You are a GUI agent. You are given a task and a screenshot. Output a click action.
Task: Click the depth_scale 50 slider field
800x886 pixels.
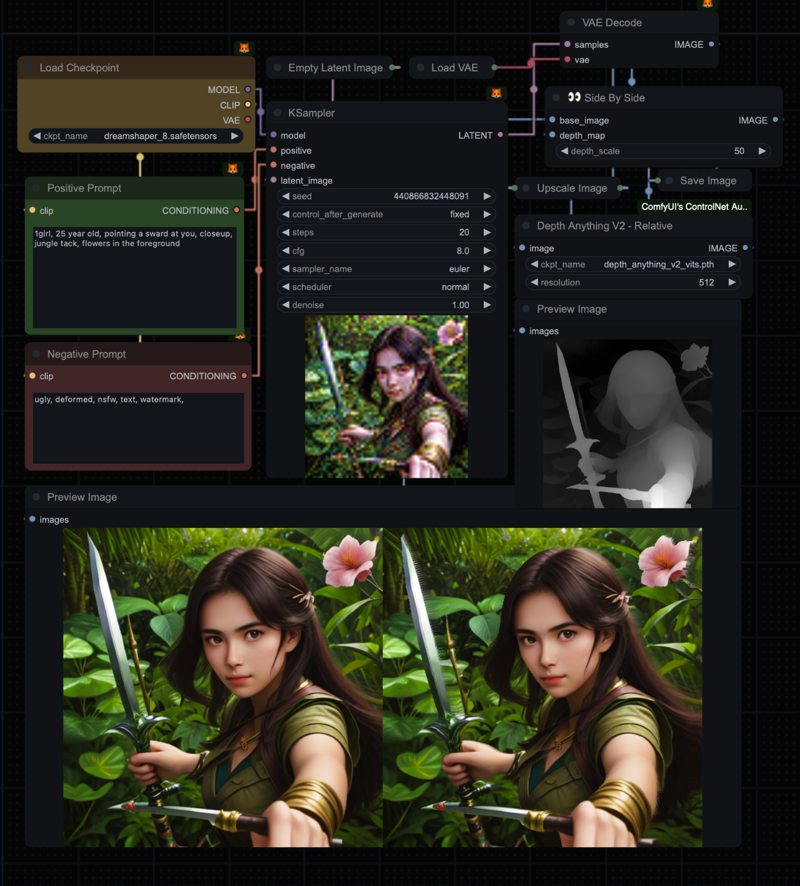(x=663, y=151)
